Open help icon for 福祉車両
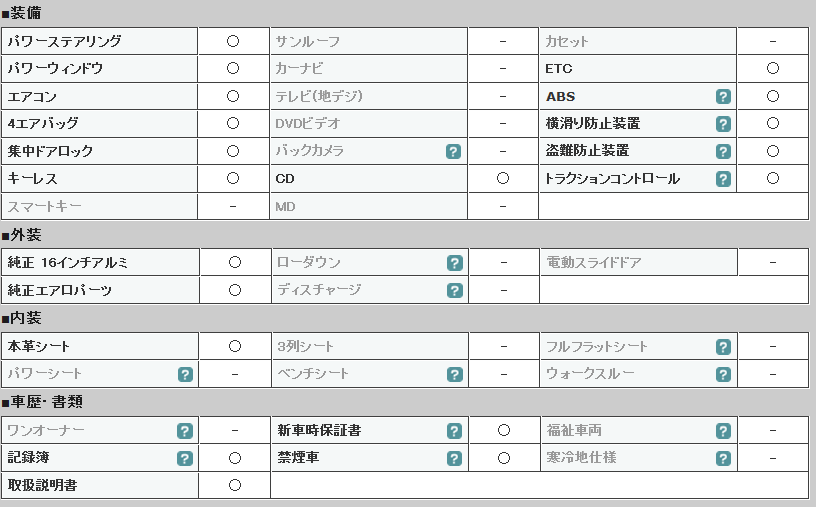816x507 pixels. coord(723,431)
